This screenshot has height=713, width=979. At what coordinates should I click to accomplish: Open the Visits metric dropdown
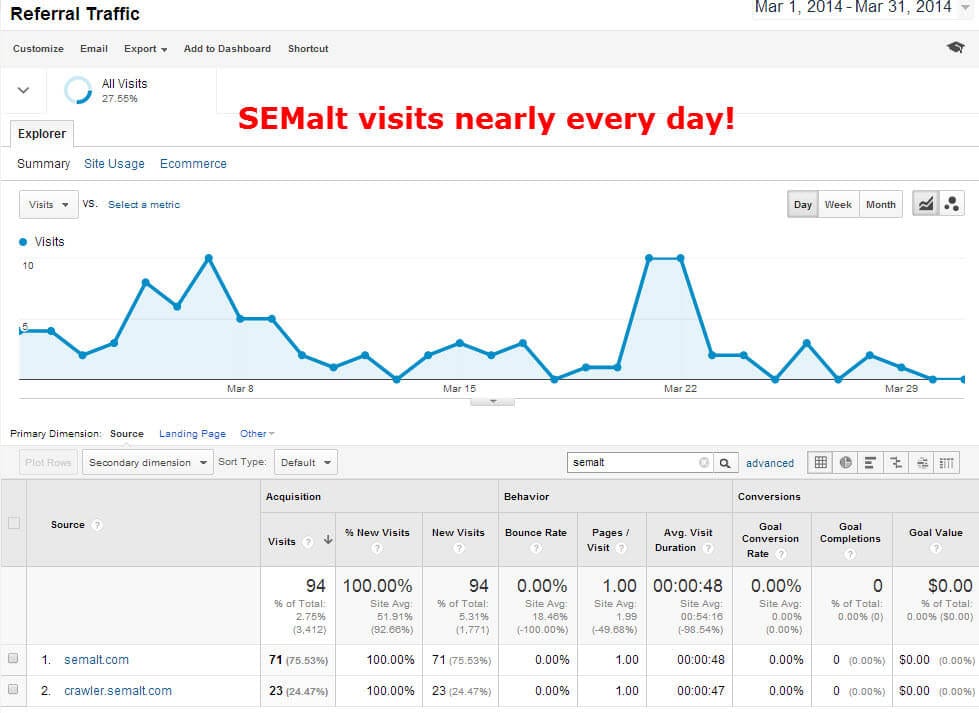[49, 204]
